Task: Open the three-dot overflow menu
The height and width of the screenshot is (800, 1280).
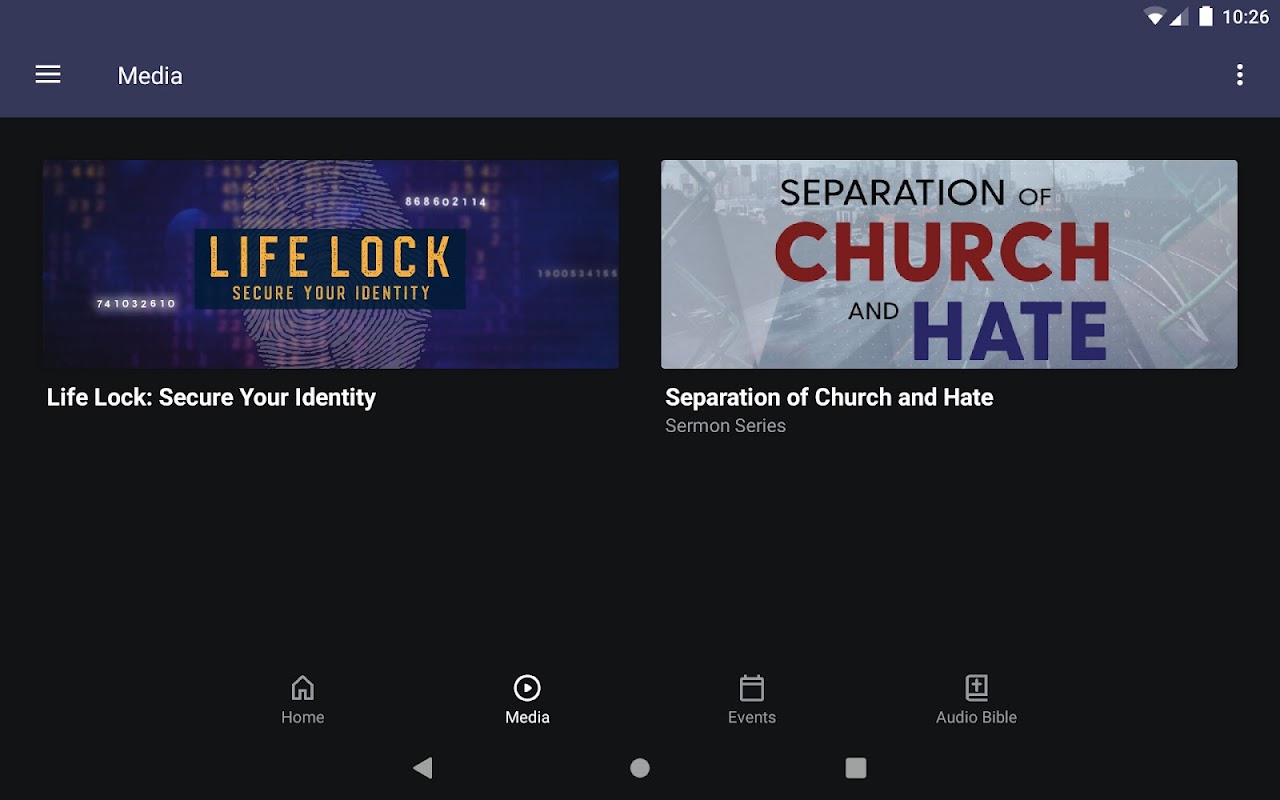Action: tap(1240, 75)
